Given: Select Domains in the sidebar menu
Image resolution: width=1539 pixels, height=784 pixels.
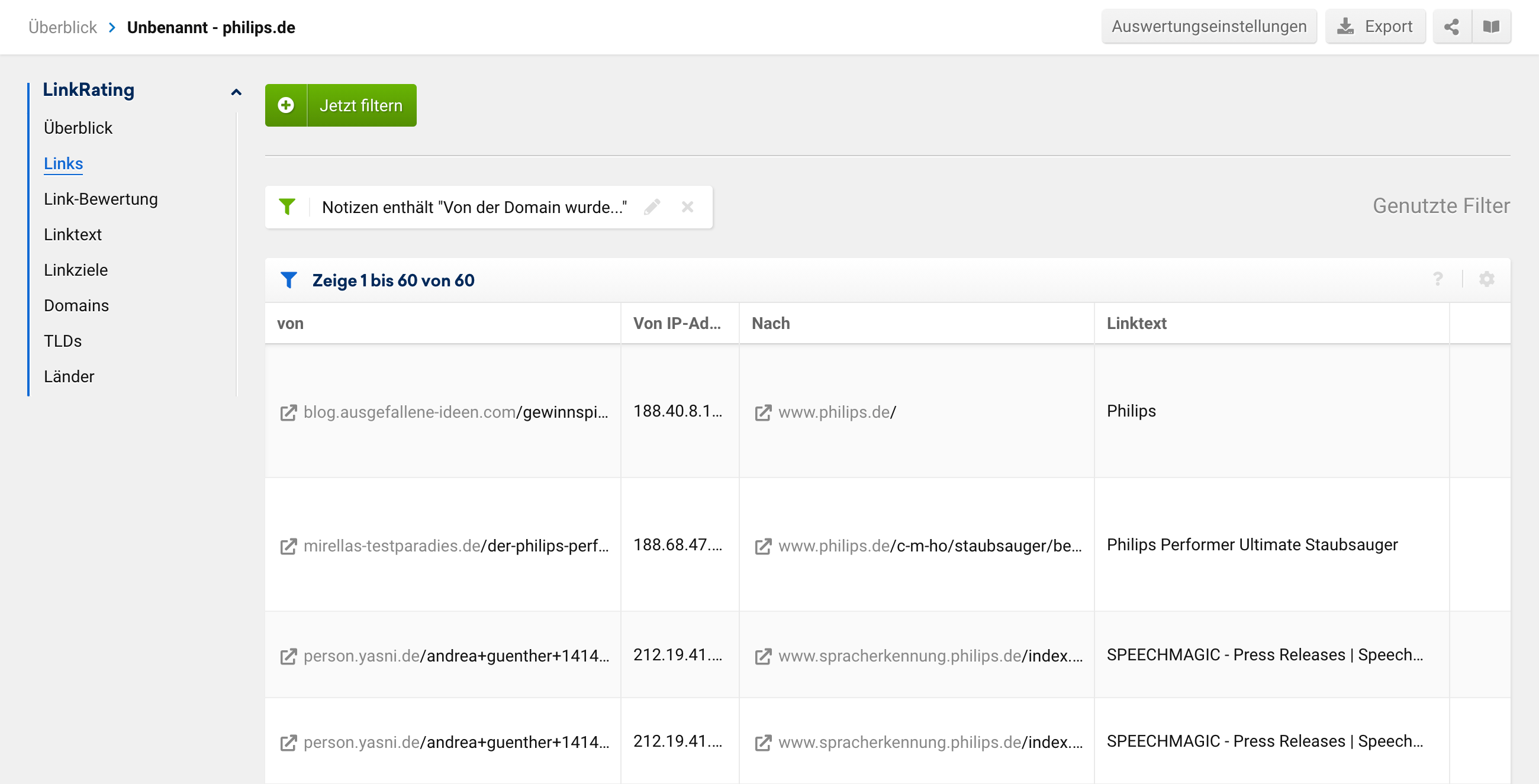Looking at the screenshot, I should click(76, 305).
